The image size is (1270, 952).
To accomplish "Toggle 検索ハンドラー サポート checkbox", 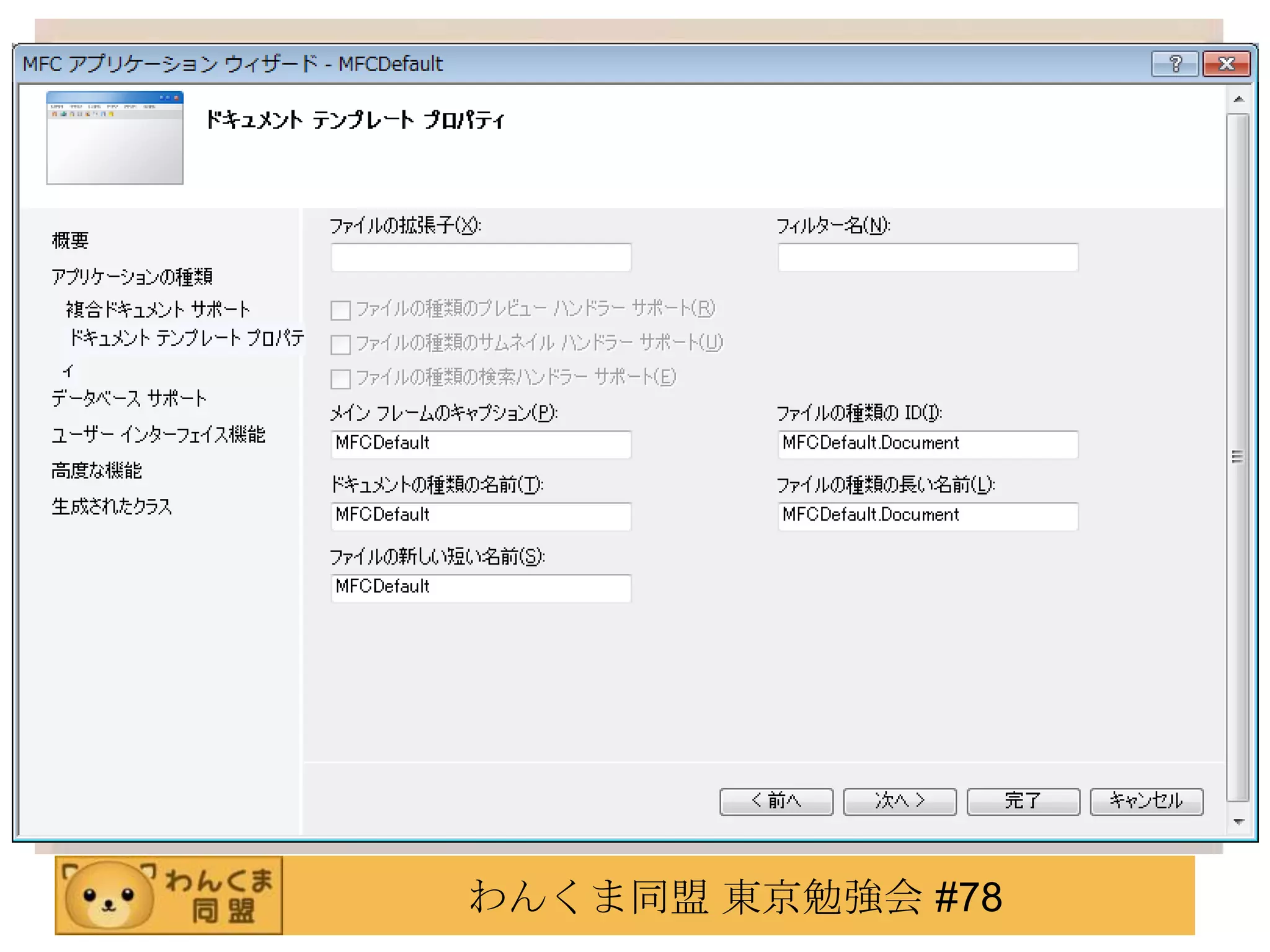I will (340, 378).
